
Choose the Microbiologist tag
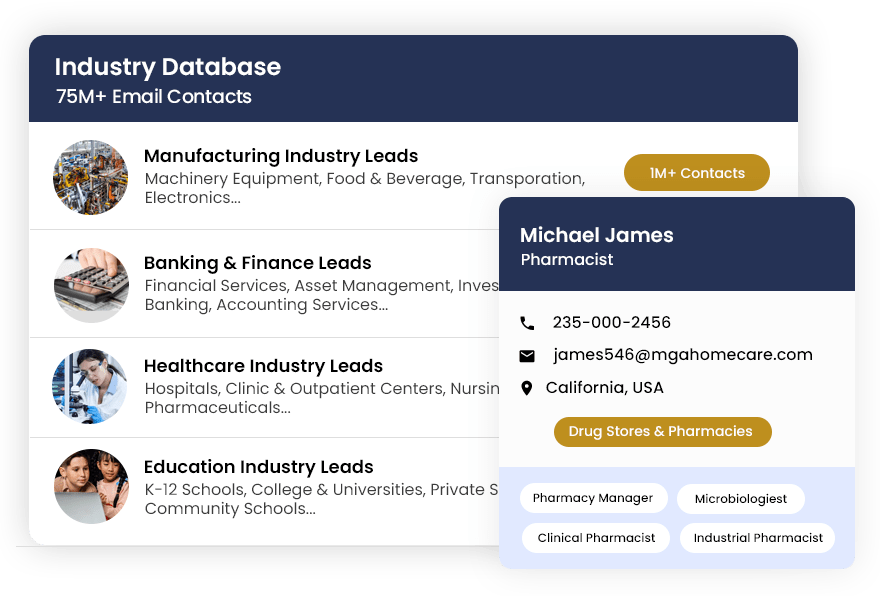(x=741, y=499)
